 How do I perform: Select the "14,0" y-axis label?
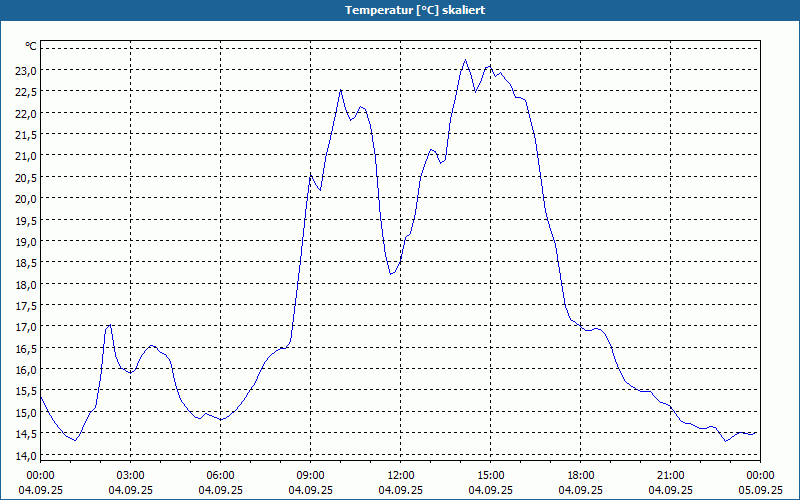point(26,456)
